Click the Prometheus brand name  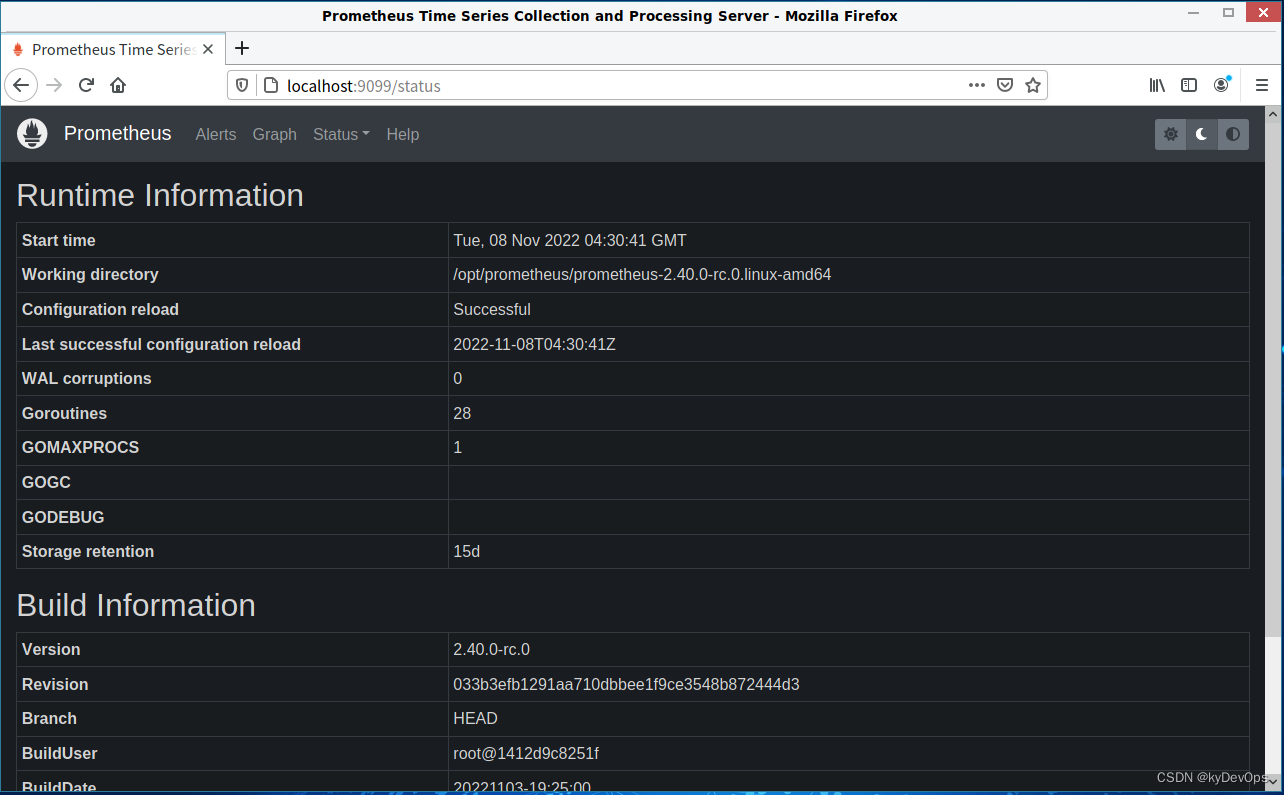pos(118,133)
